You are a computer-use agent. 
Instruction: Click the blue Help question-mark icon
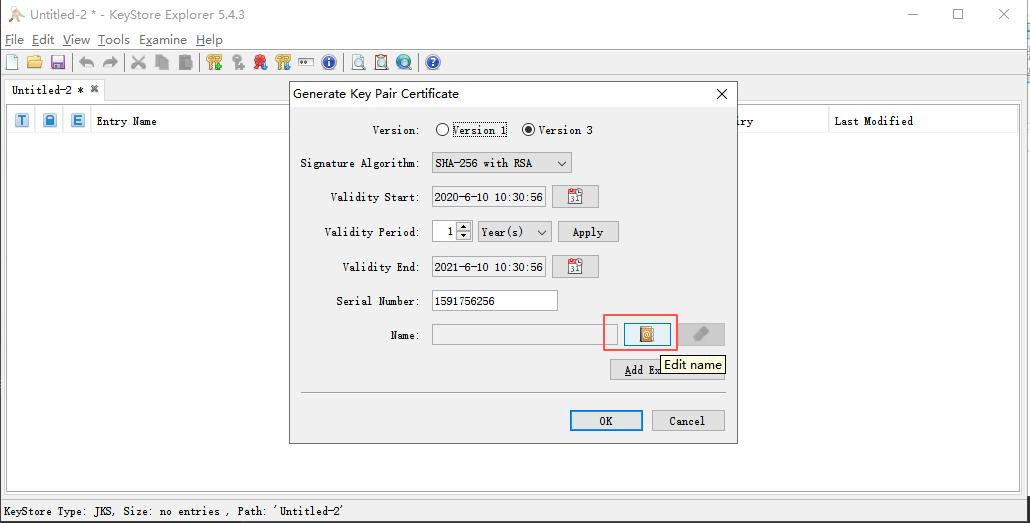[x=432, y=62]
